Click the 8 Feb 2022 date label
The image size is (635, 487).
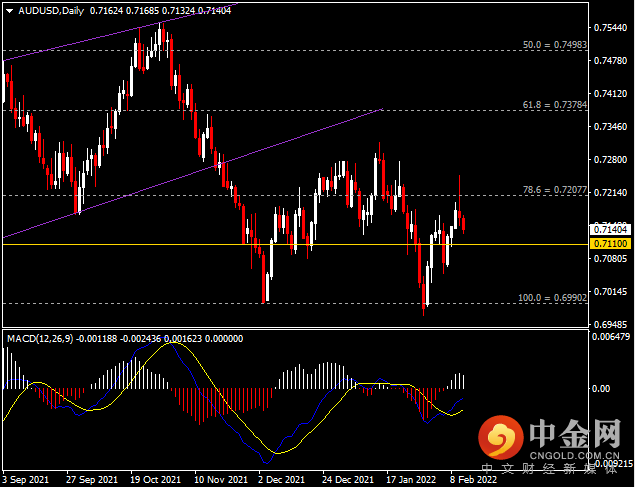tap(473, 480)
